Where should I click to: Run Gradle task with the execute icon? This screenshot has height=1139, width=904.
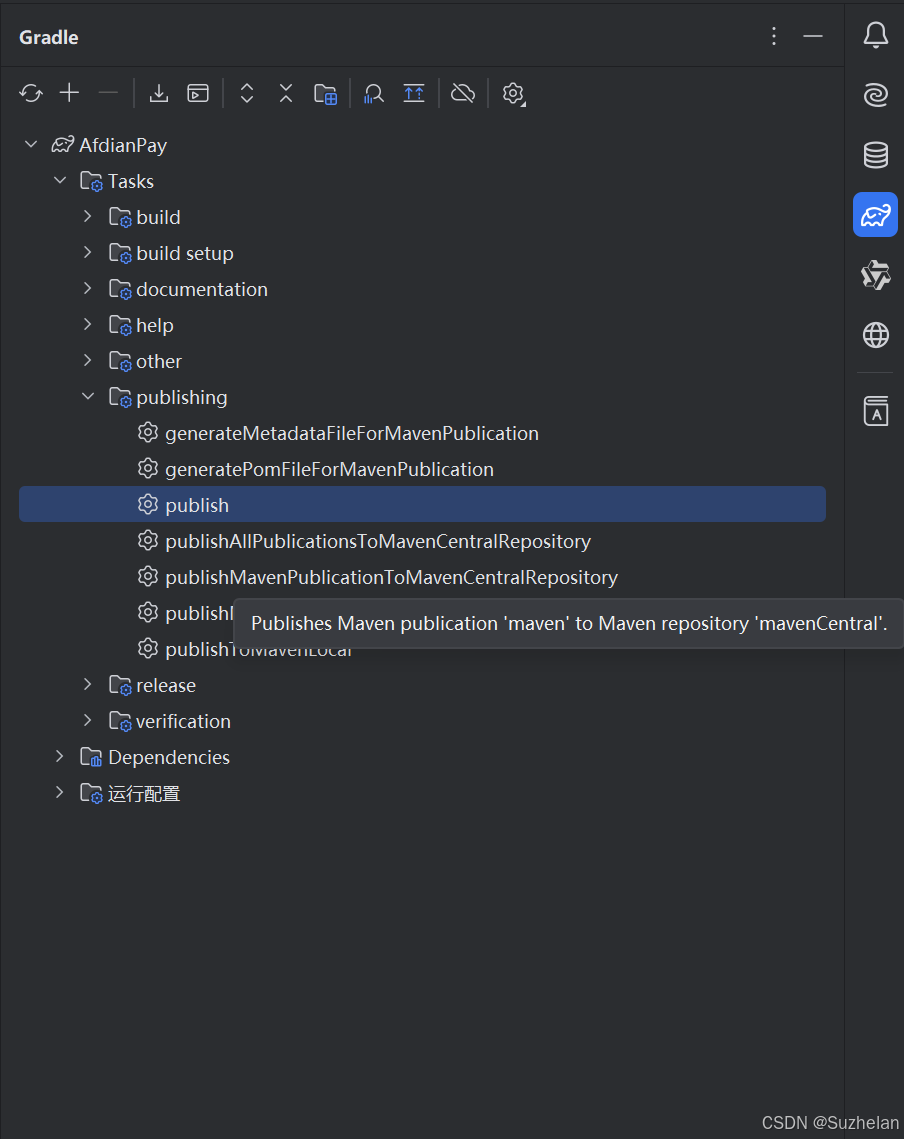(x=197, y=93)
